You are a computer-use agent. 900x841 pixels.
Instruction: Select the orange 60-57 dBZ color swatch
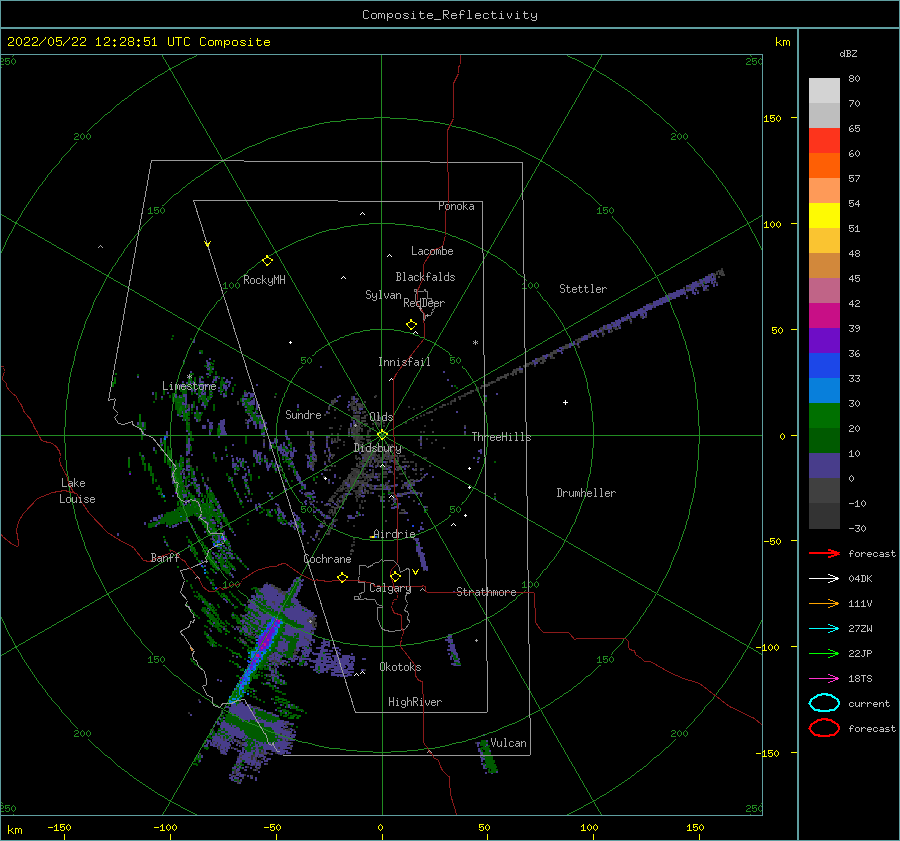click(824, 165)
